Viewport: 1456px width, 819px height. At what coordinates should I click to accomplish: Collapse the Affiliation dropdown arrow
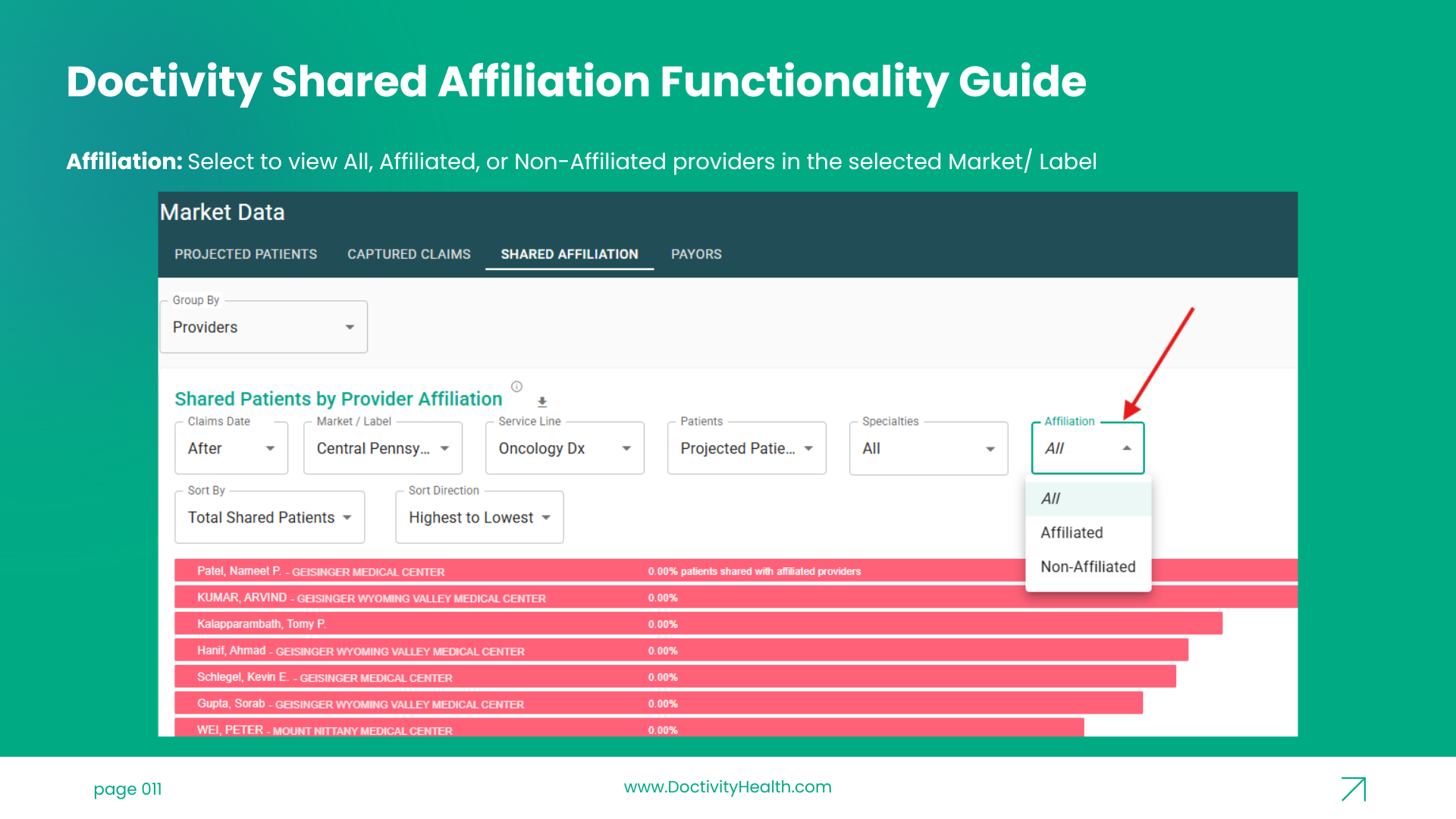[x=1127, y=448]
